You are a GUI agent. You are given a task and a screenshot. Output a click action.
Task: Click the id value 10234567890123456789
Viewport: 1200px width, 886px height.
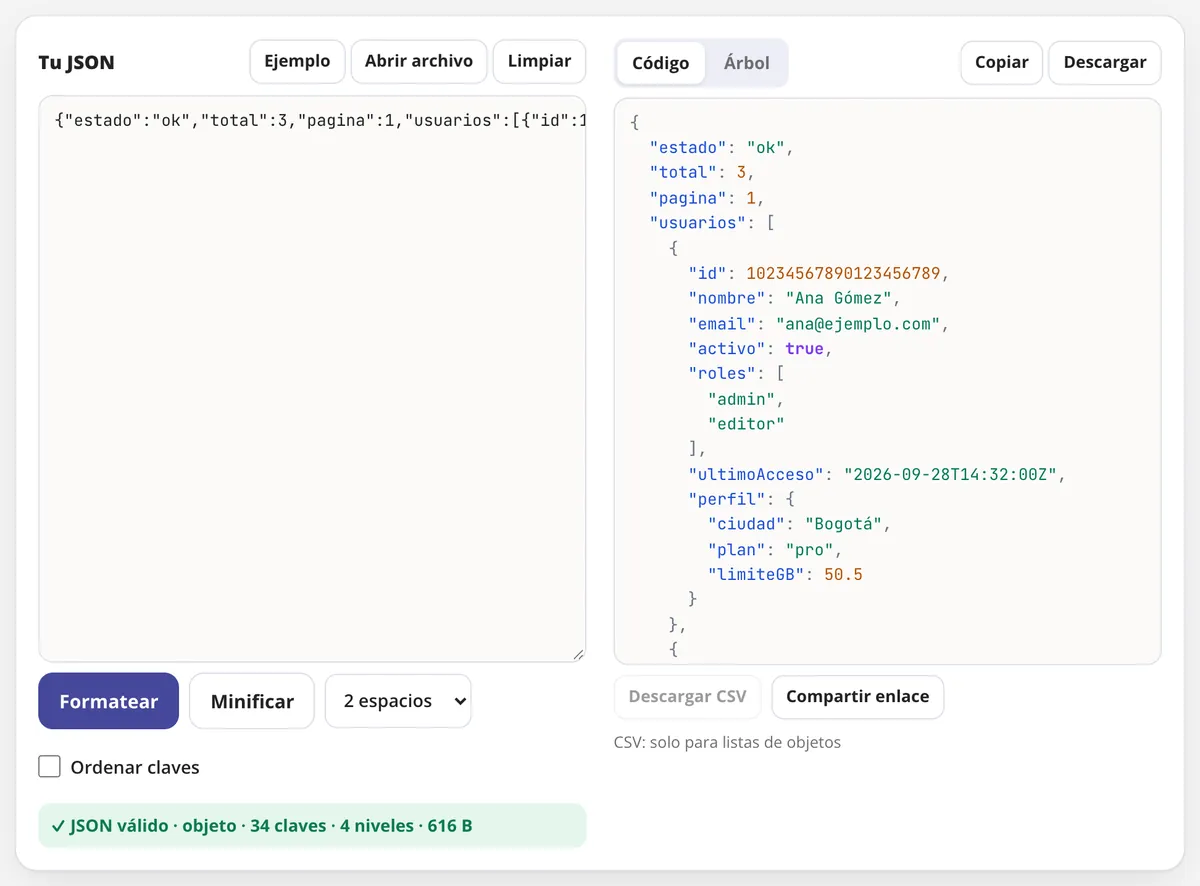844,273
